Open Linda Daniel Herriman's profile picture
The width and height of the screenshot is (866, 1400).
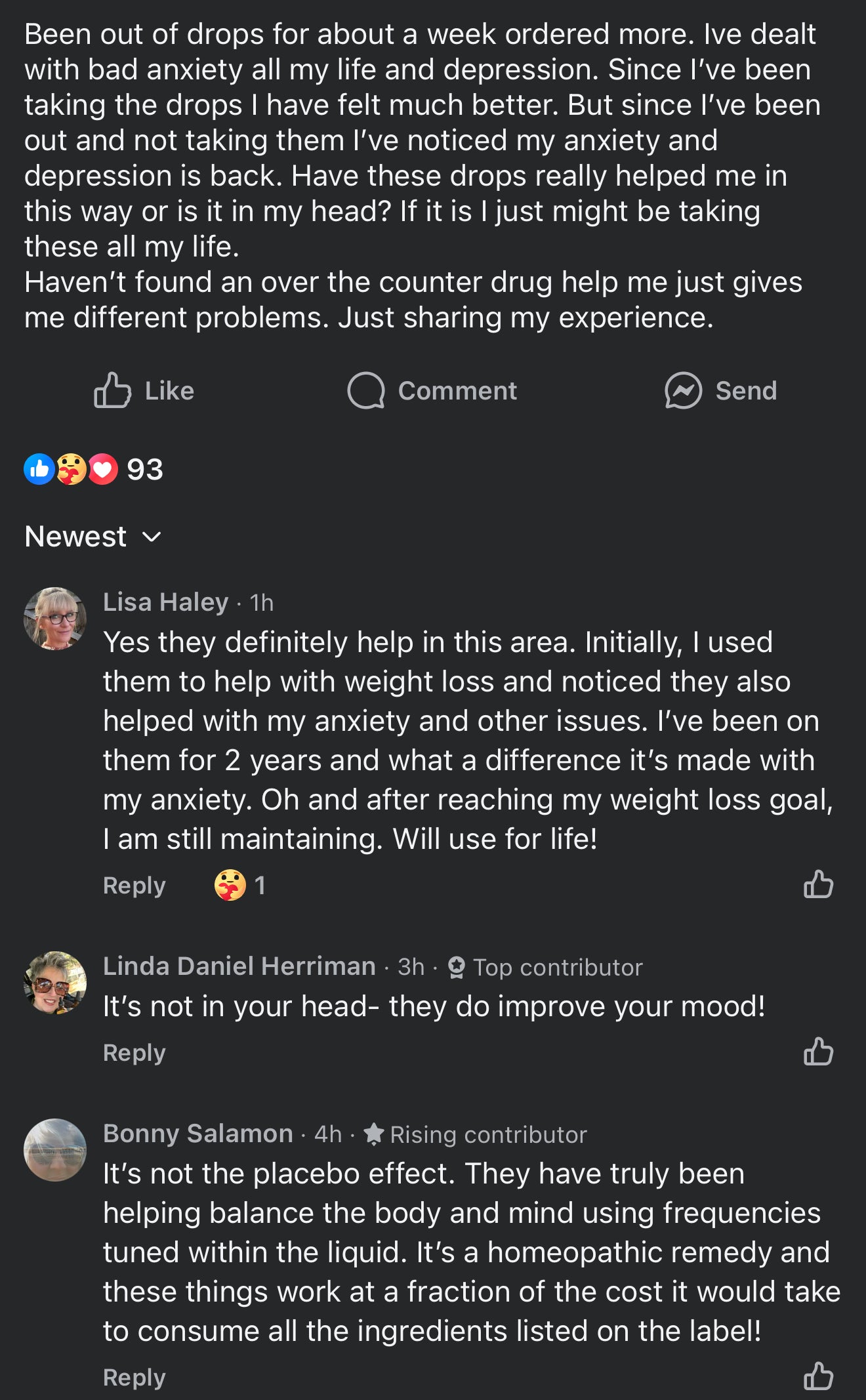[55, 983]
